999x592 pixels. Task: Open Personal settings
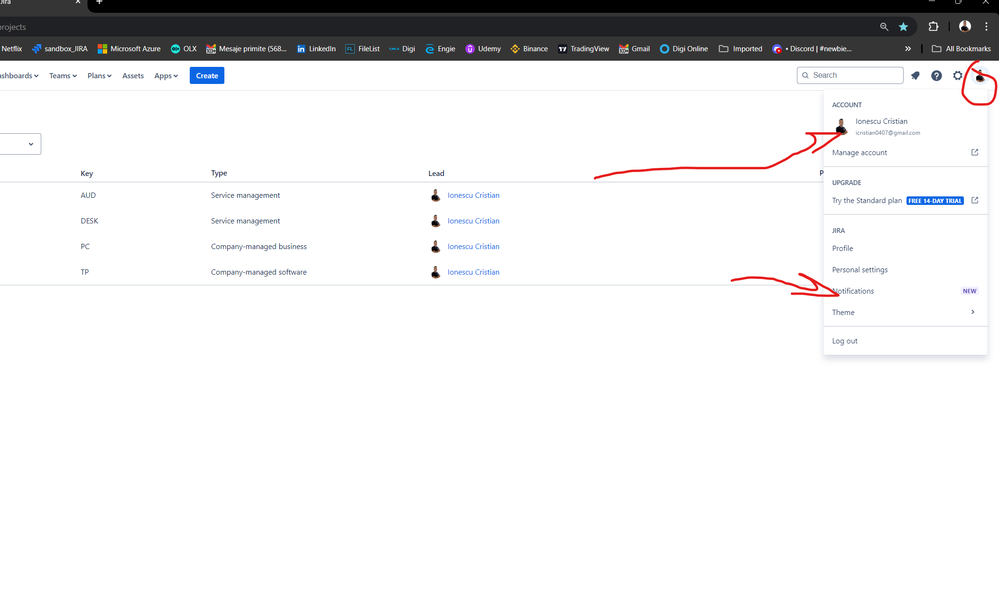905,270
